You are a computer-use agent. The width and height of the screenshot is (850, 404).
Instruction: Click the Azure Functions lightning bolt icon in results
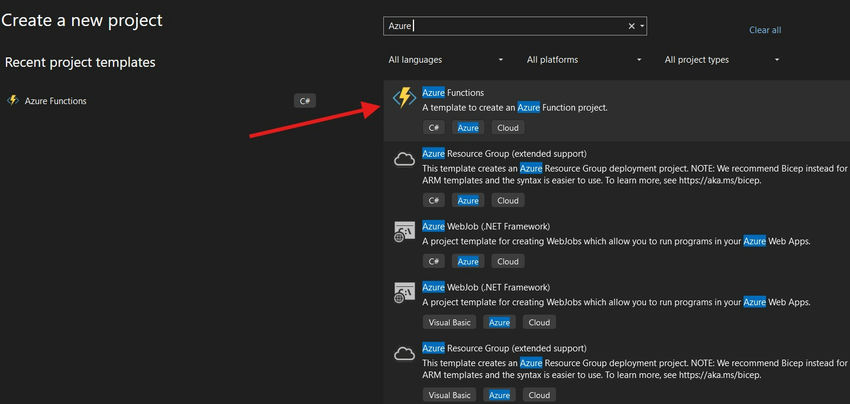click(404, 98)
